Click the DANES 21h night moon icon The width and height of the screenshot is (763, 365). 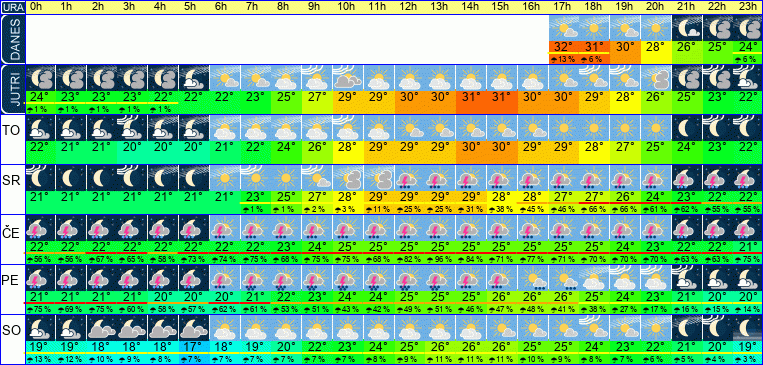[687, 28]
